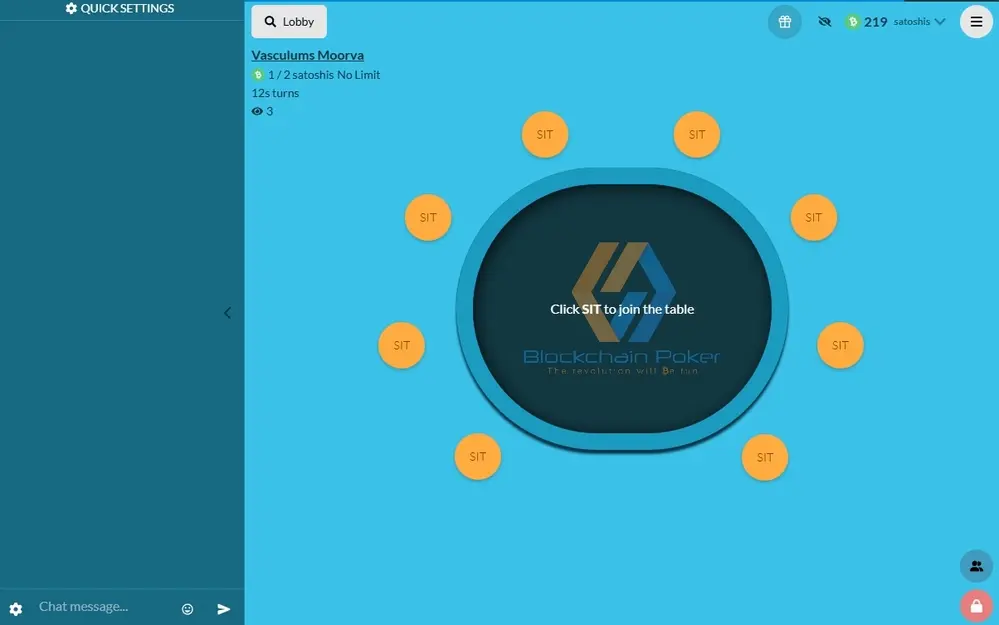This screenshot has width=999, height=625.
Task: Expand the satoshis currency dropdown
Action: (x=919, y=22)
